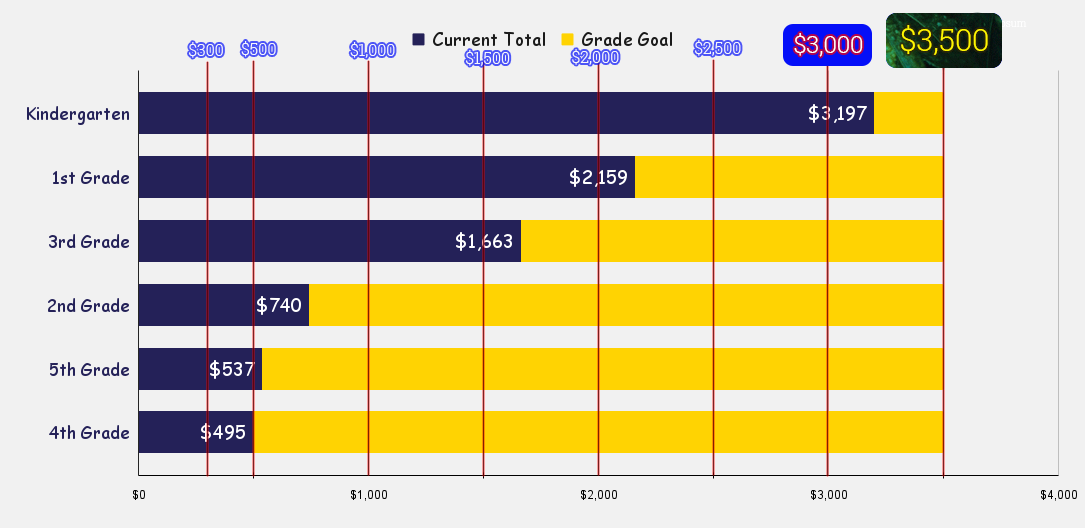The image size is (1085, 528).
Task: Click the $4,000 x-axis tick label
Action: click(1058, 495)
